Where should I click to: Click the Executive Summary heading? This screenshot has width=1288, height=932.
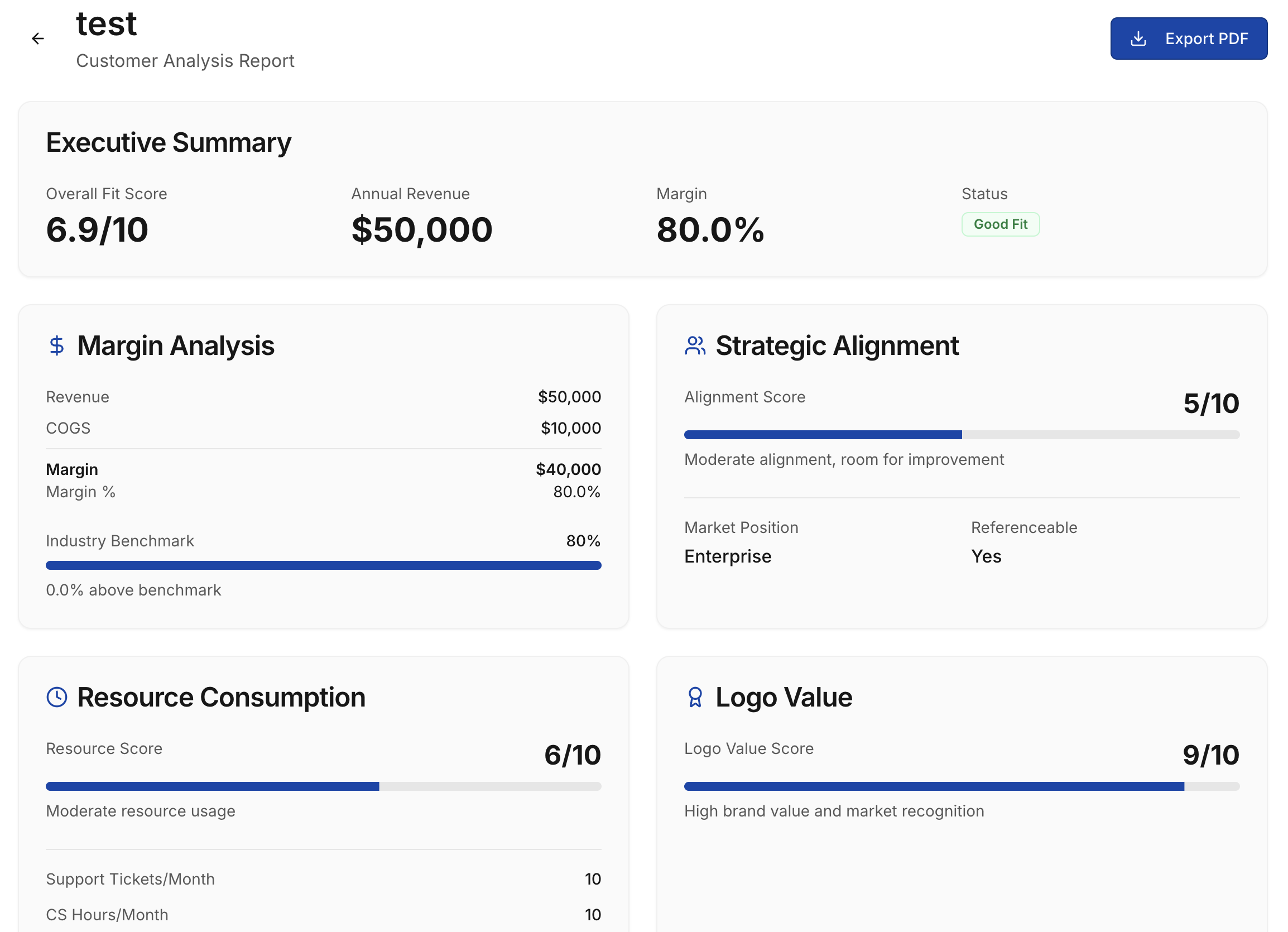point(169,142)
